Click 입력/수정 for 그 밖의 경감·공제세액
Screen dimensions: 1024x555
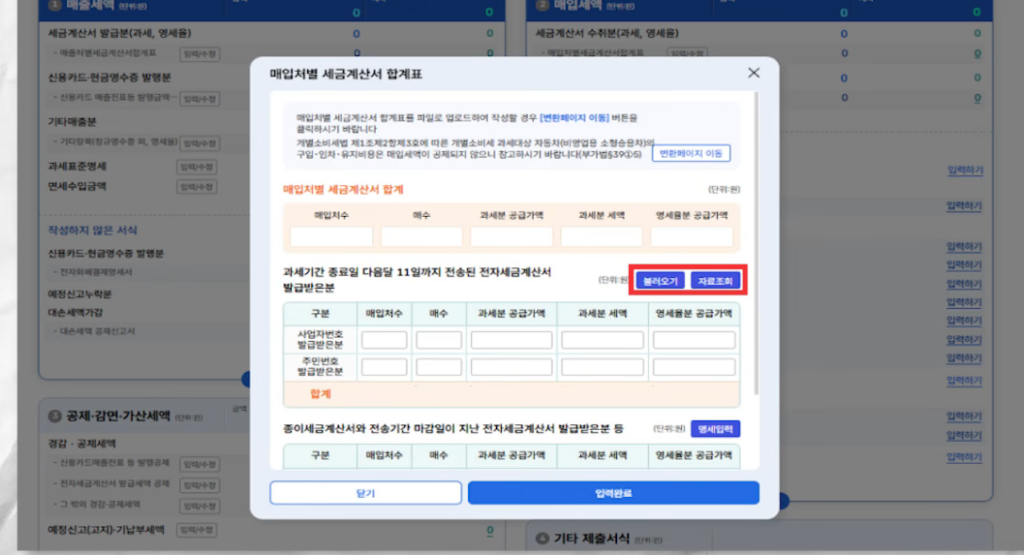pyautogui.click(x=199, y=506)
